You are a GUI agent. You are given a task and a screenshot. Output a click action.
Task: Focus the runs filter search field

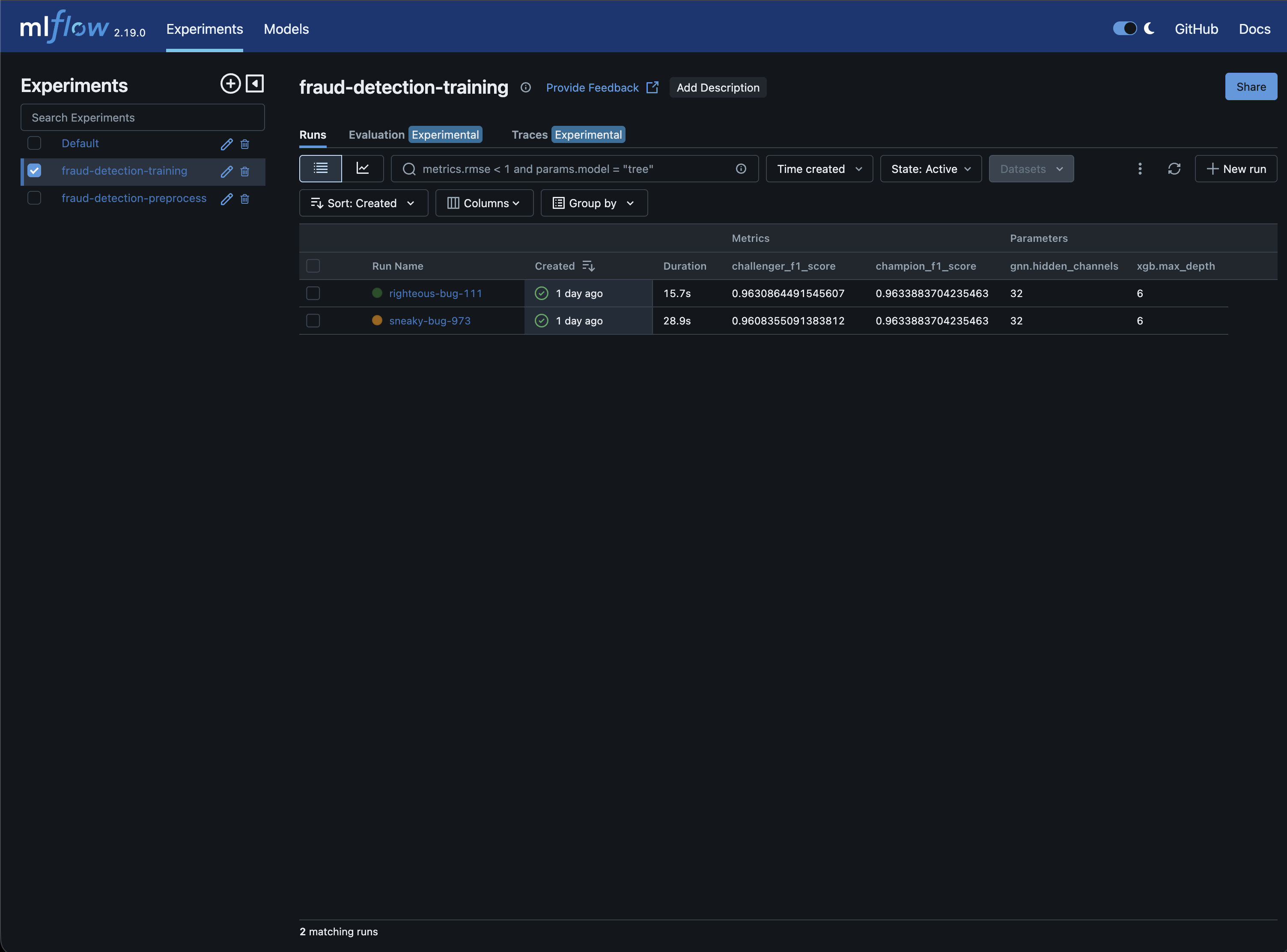pyautogui.click(x=574, y=169)
